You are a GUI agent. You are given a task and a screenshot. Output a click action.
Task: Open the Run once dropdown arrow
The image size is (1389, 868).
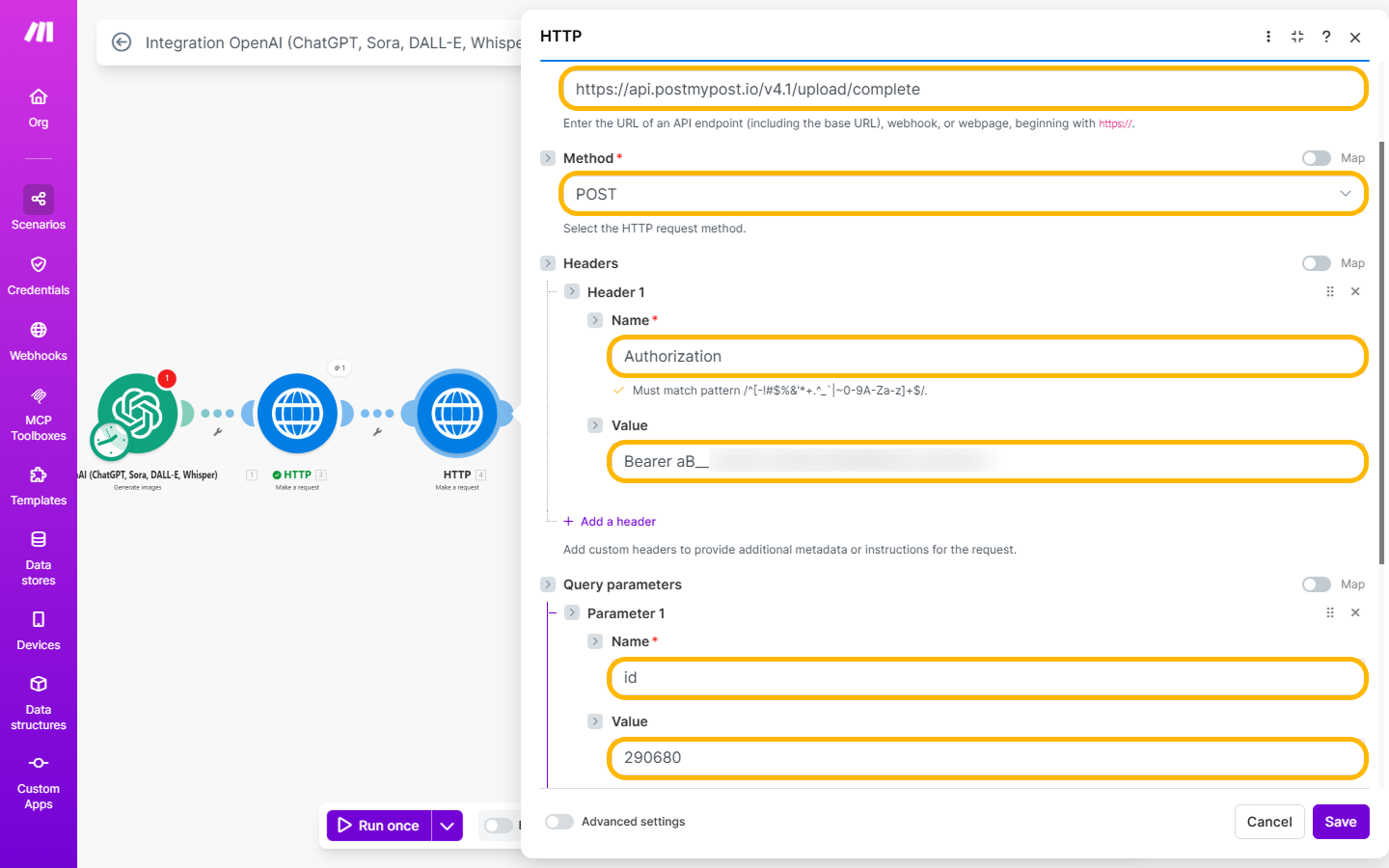pos(447,826)
